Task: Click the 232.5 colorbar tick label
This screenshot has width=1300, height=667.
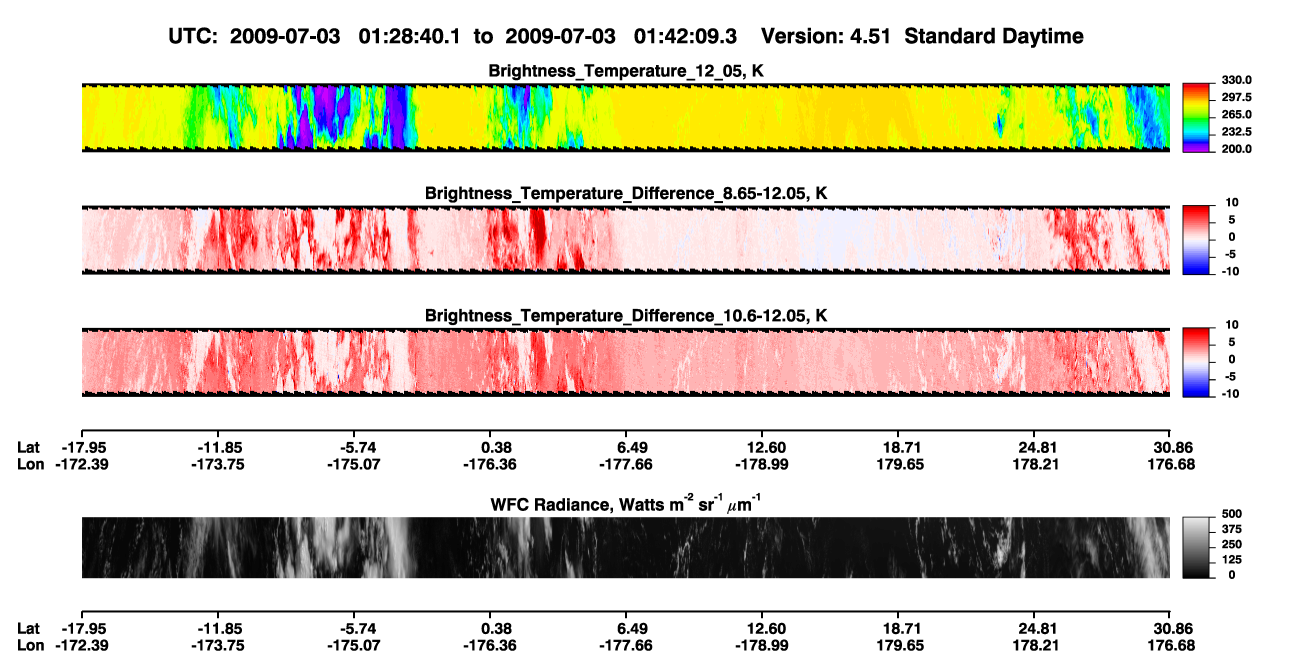Action: click(x=1238, y=132)
